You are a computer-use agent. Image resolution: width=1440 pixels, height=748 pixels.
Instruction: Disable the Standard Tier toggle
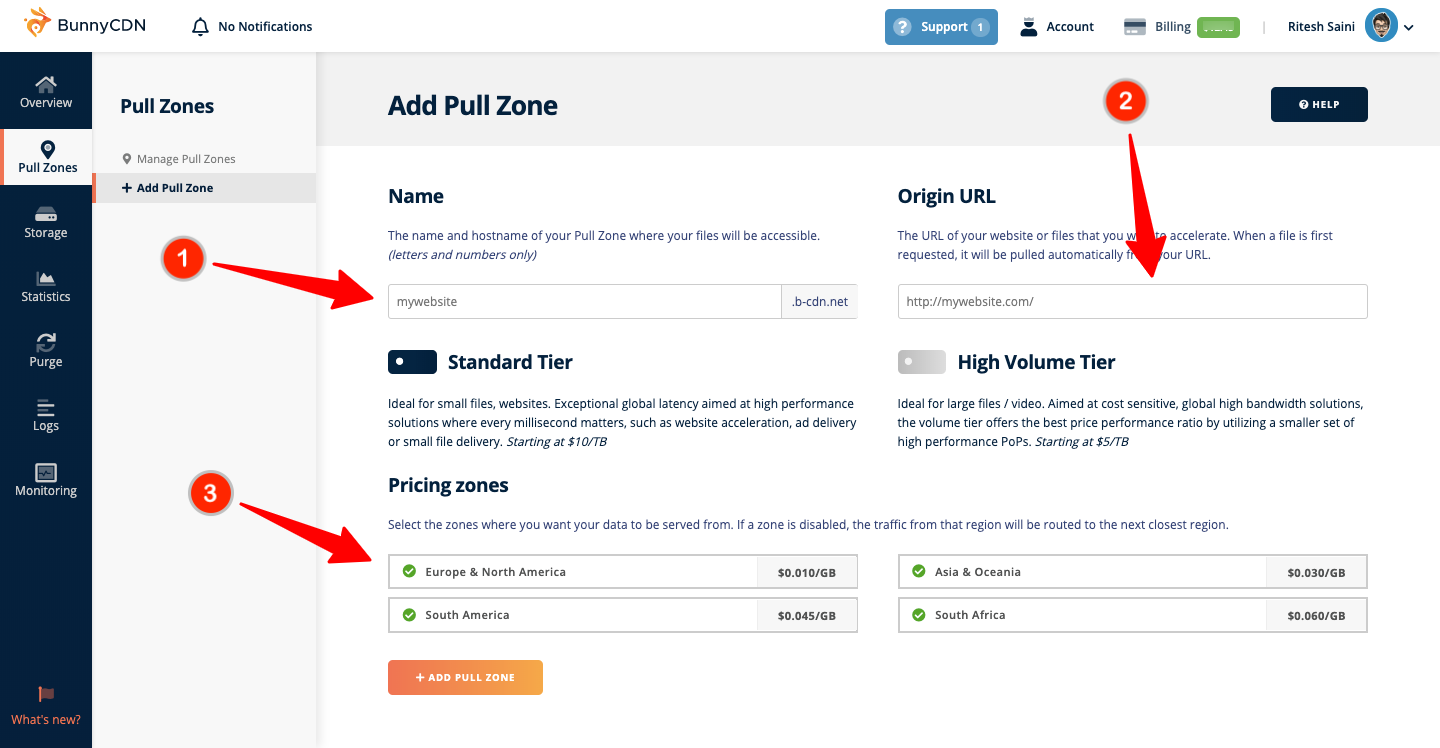coord(412,361)
